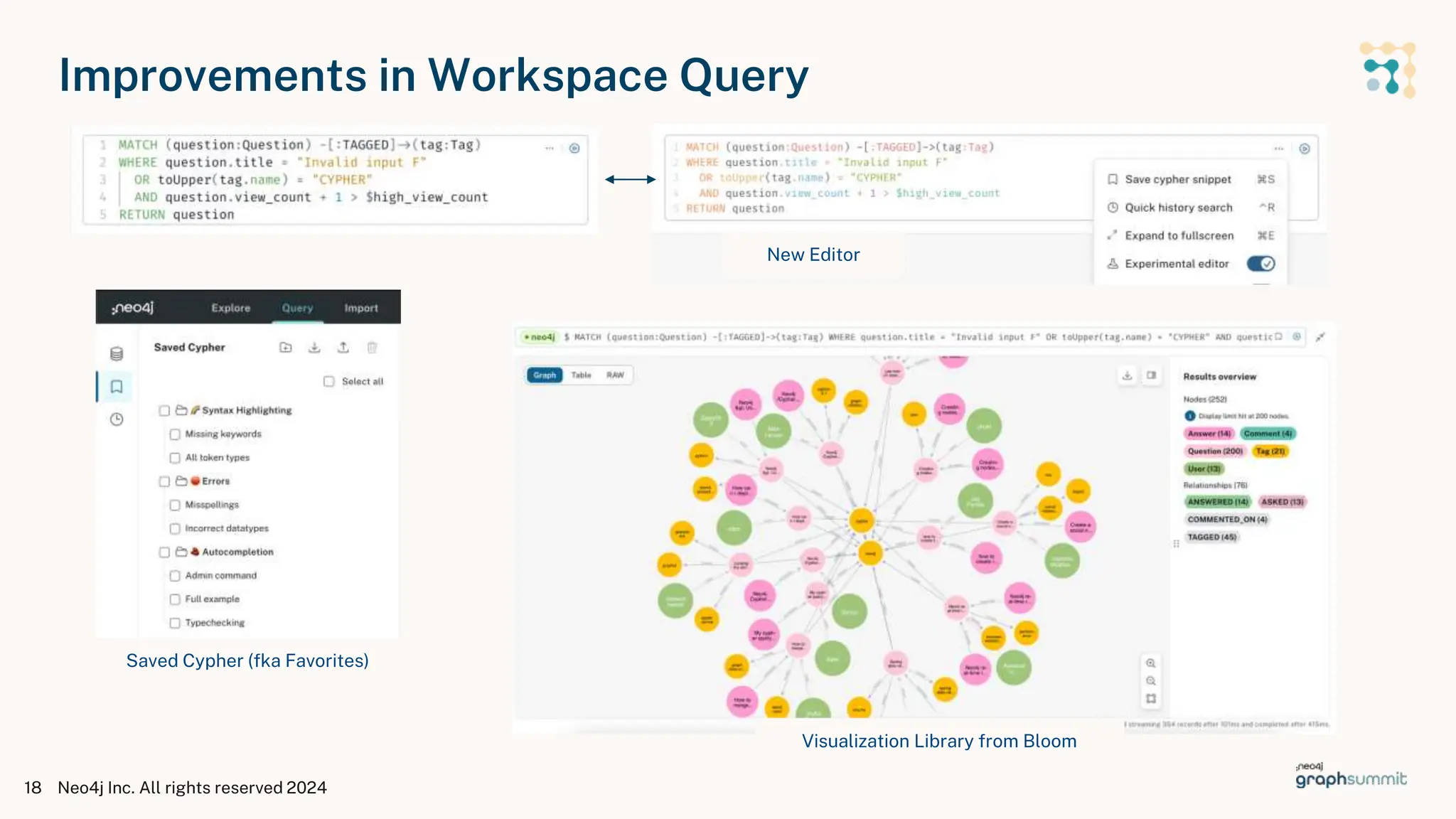Click the Syntax Highlighting folder icon

tap(181, 410)
